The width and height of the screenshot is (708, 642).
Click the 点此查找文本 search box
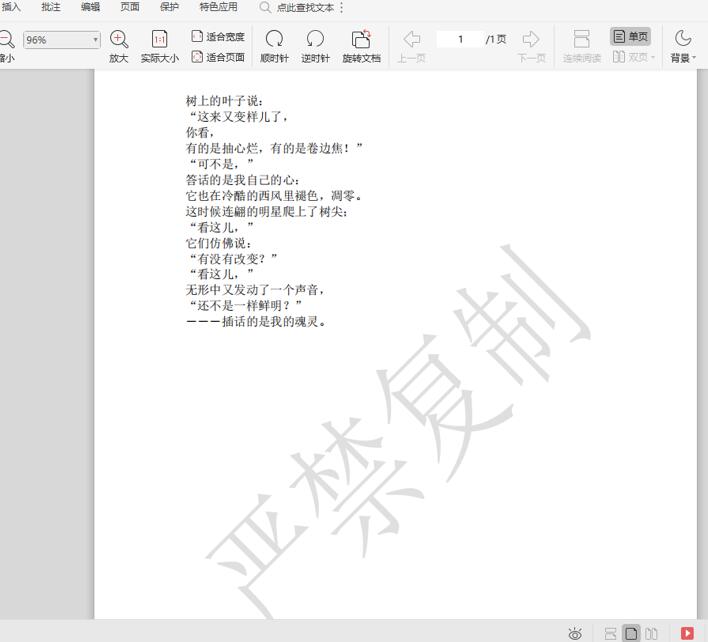[305, 8]
